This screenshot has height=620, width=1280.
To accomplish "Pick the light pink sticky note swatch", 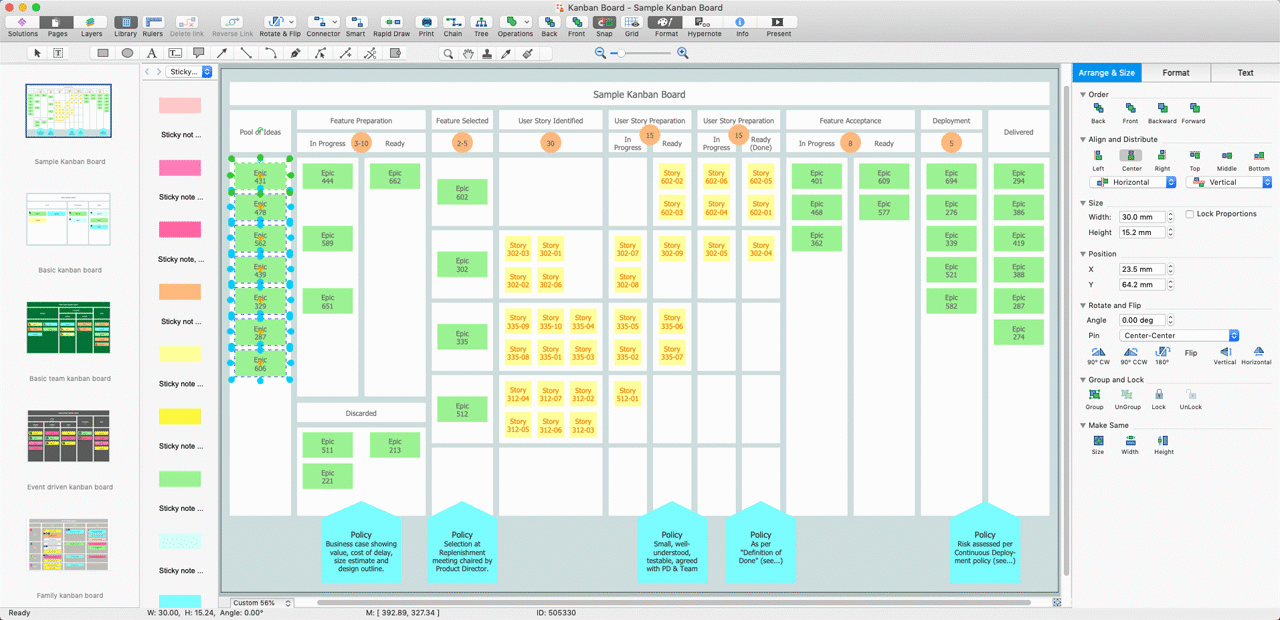I will 180,105.
